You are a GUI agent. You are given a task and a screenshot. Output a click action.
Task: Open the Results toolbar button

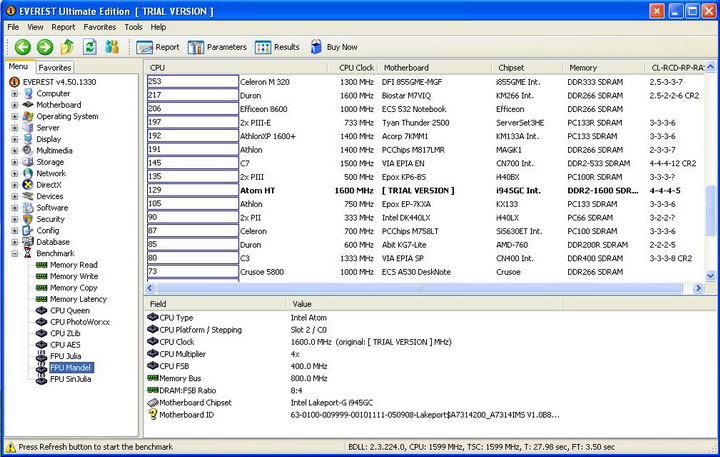coord(277,47)
